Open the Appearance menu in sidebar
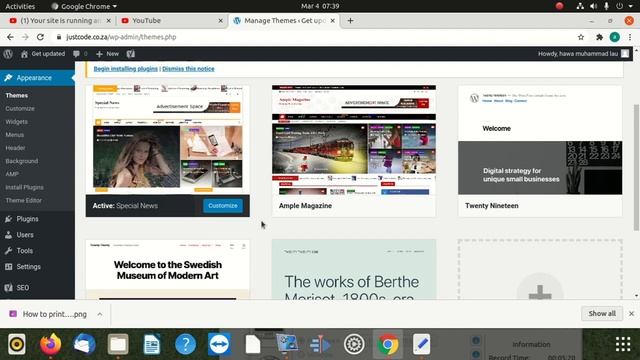This screenshot has height=360, width=640. 37,78
